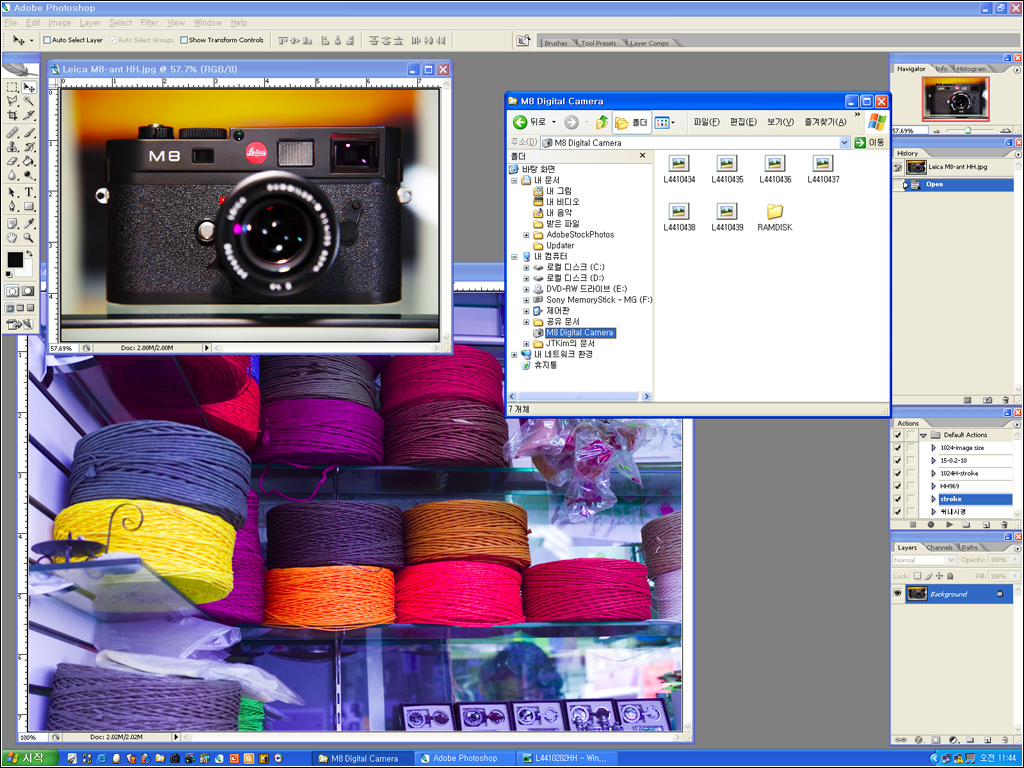The width and height of the screenshot is (1024, 768).
Task: Select the Magic Wand tool
Action: point(29,101)
